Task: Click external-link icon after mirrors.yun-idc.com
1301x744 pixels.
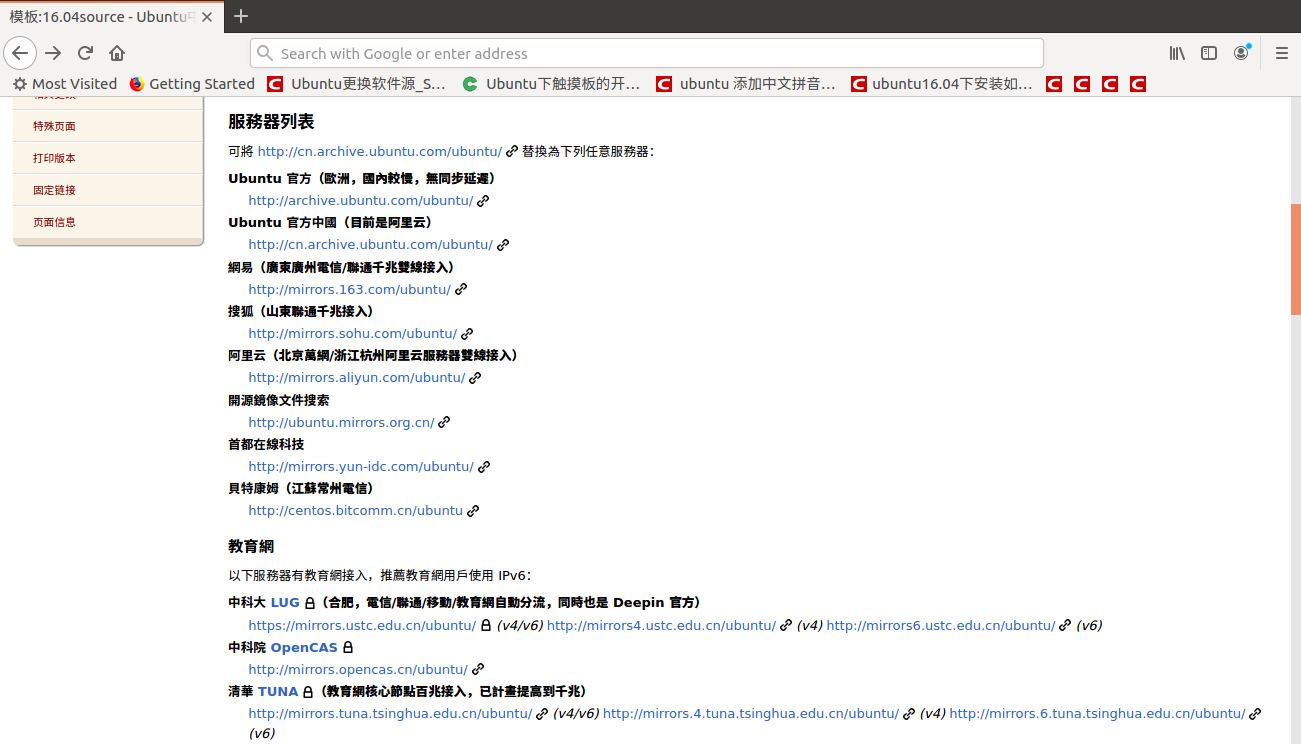Action: click(484, 466)
